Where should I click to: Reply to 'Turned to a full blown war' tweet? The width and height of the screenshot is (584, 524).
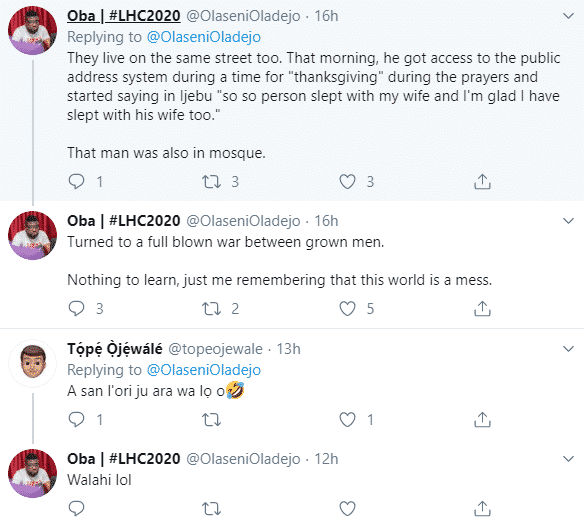(77, 308)
